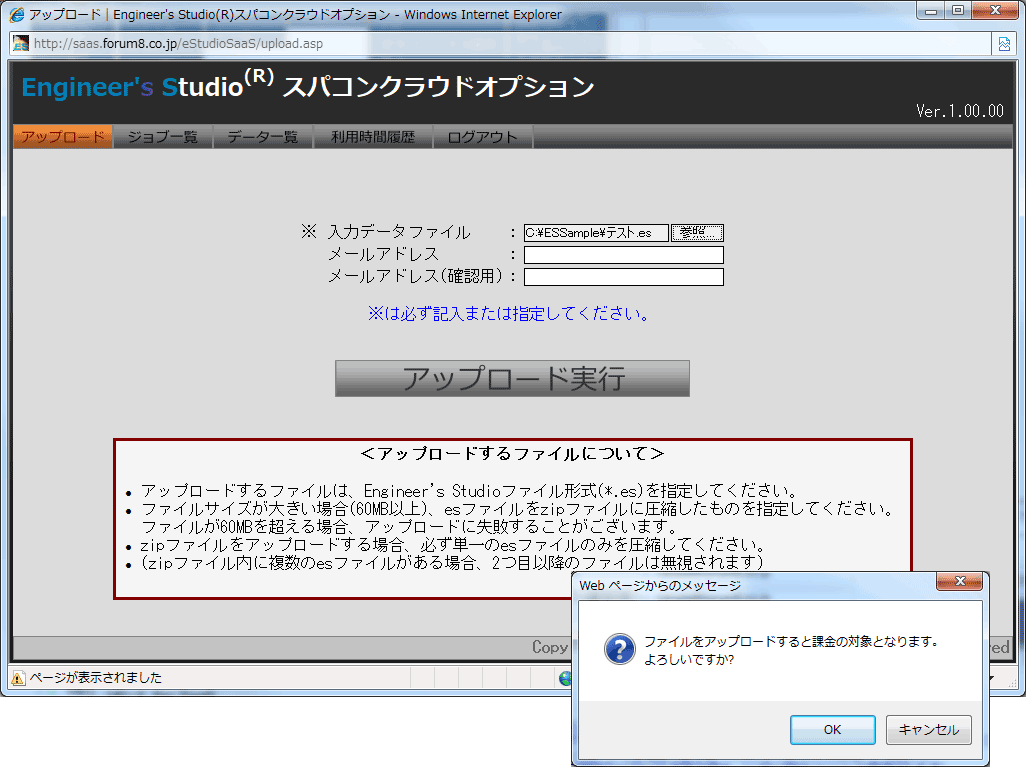Click the <アップロードするファイルについて> heading
1026x767 pixels.
pos(512,454)
